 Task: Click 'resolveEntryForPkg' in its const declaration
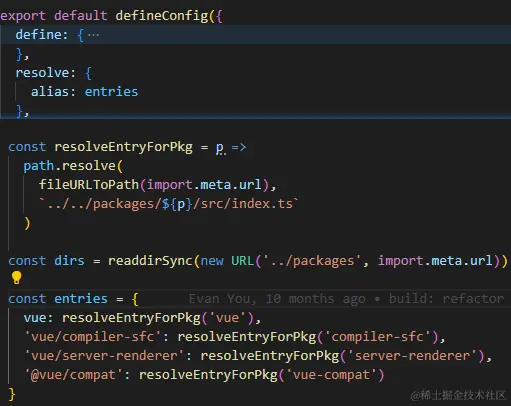(123, 147)
